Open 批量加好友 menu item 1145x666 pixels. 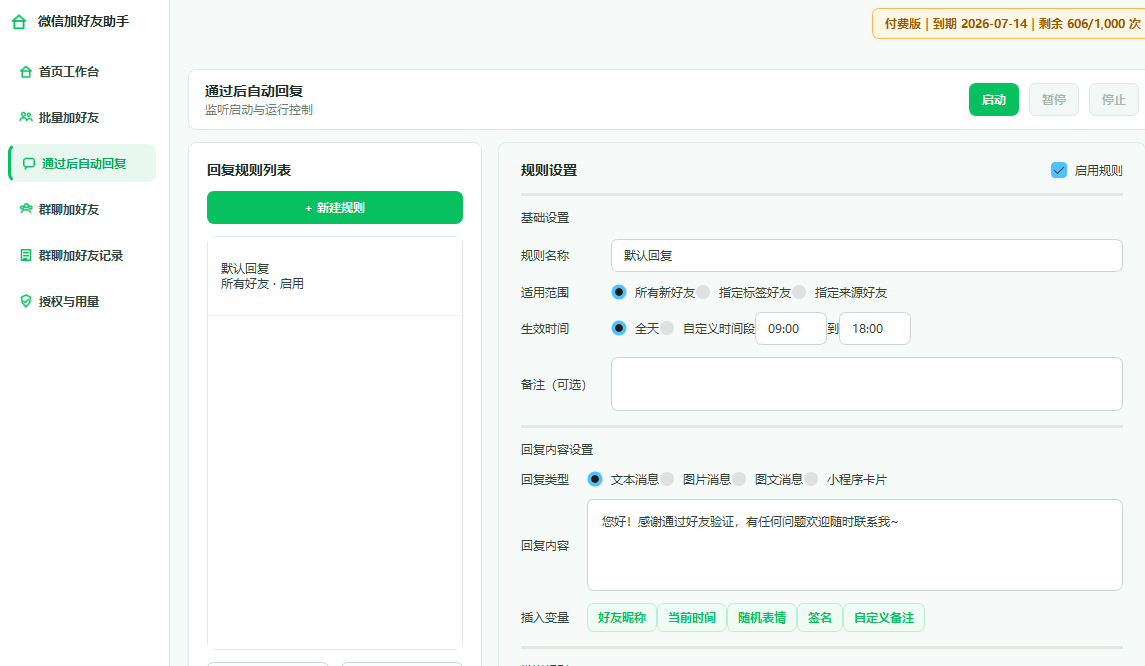tap(82, 118)
